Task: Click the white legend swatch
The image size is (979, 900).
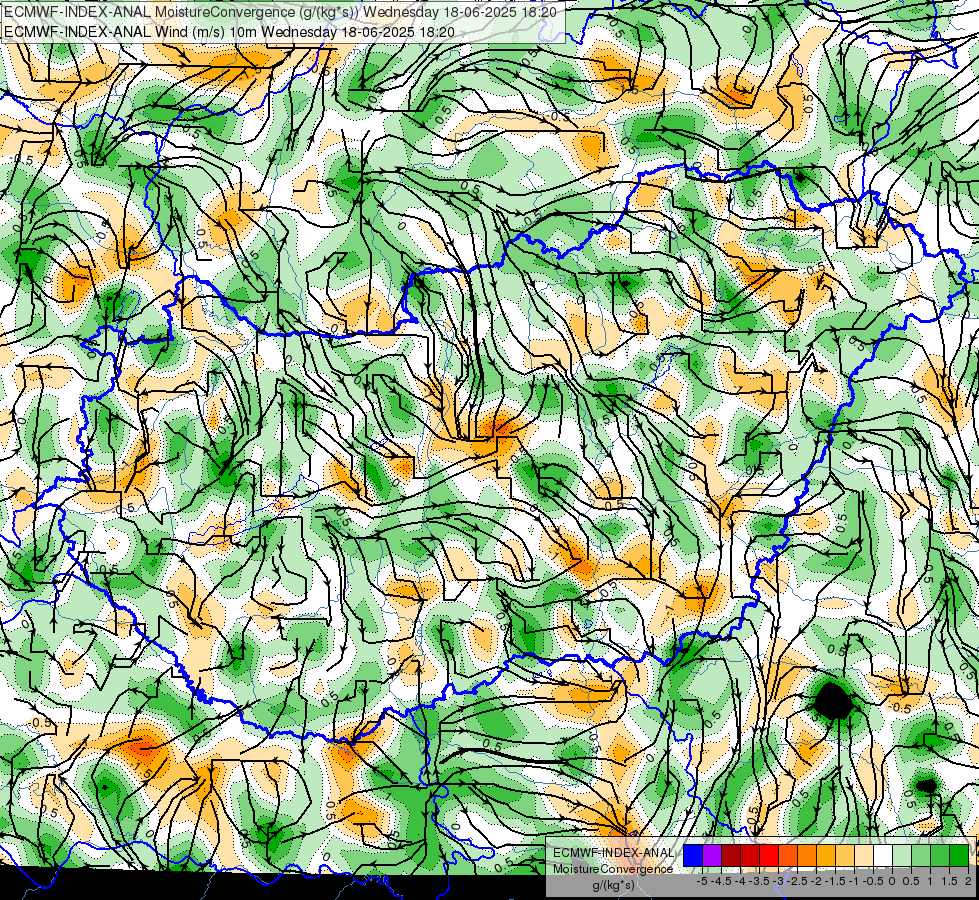Action: tap(883, 856)
